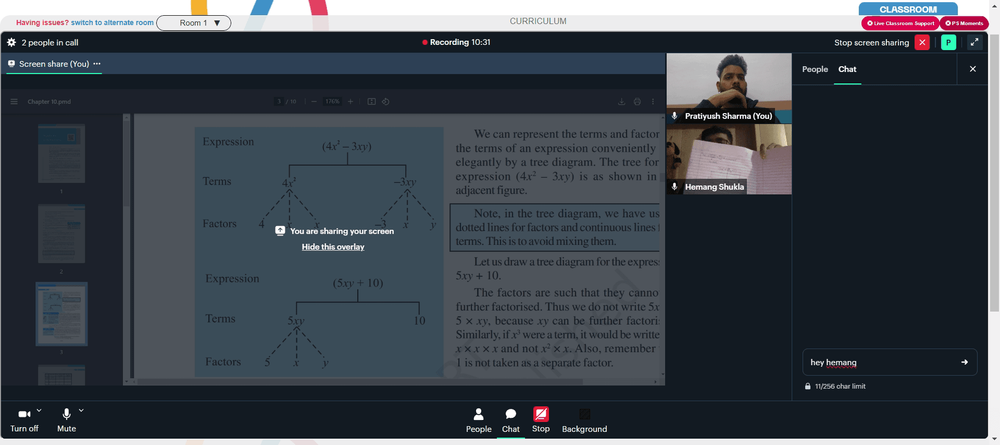
Task: Open PDF viewer more-options menu
Action: point(652,101)
